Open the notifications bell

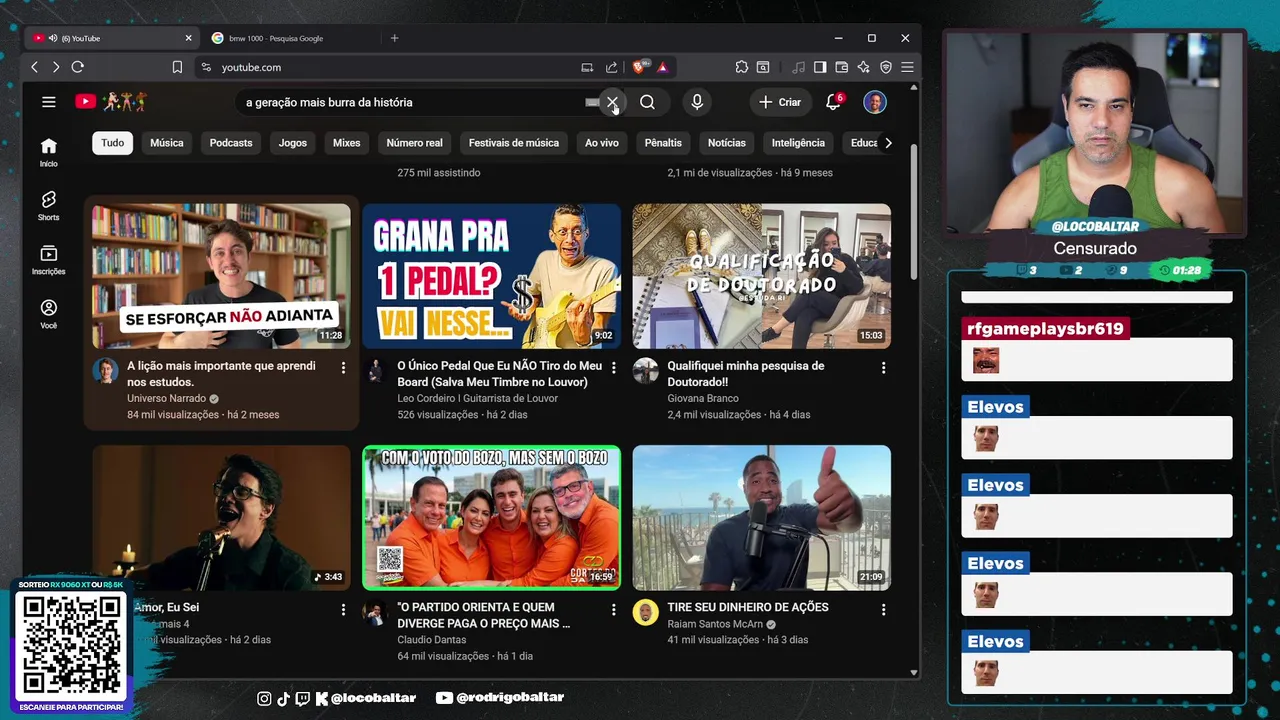coord(833,102)
